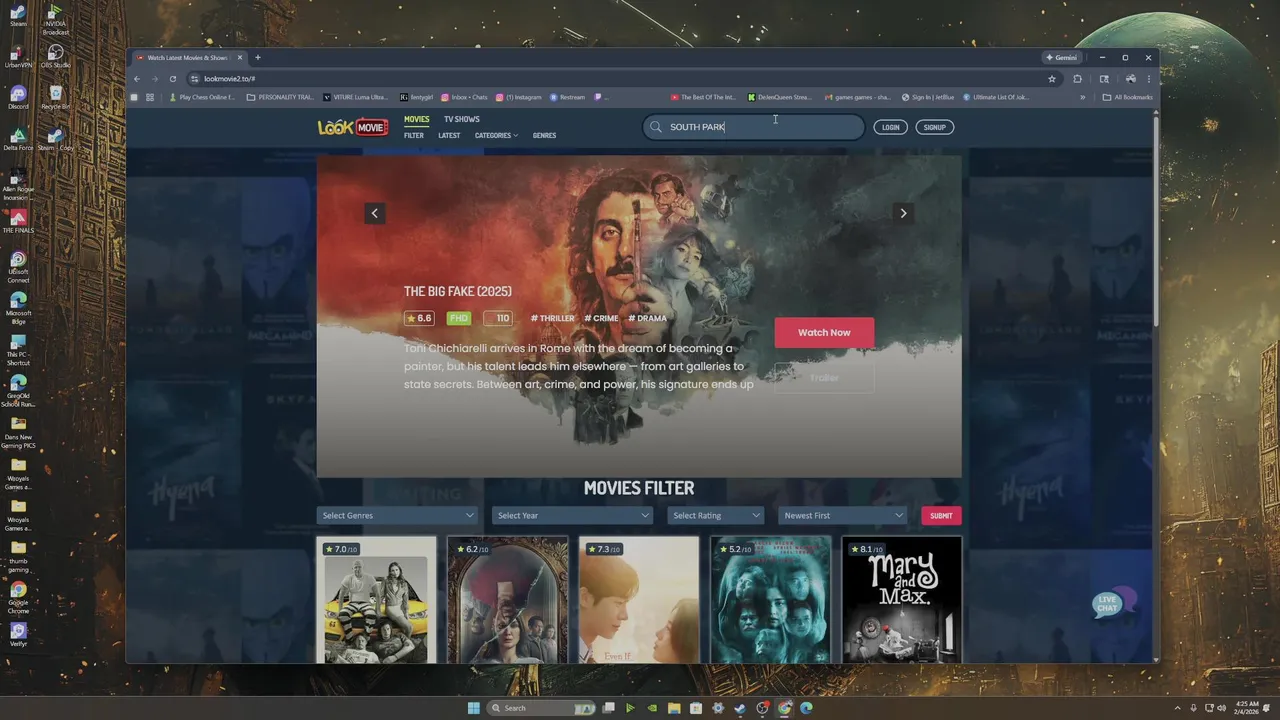The image size is (1280, 720).
Task: Open movie poster rated 5.2
Action: (x=771, y=600)
